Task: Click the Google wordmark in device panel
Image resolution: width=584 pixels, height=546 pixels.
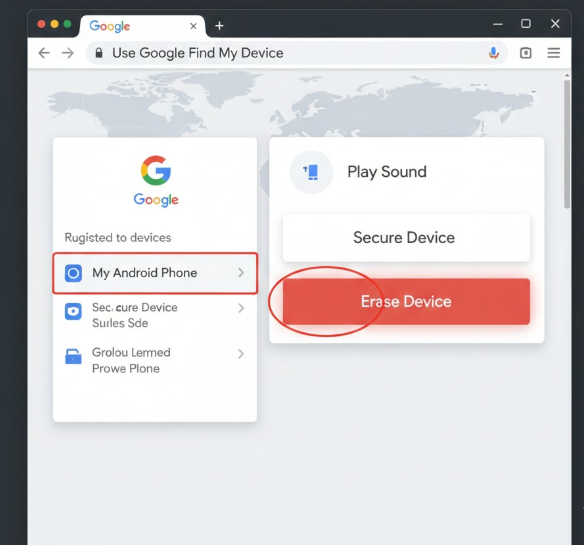Action: coord(156,200)
